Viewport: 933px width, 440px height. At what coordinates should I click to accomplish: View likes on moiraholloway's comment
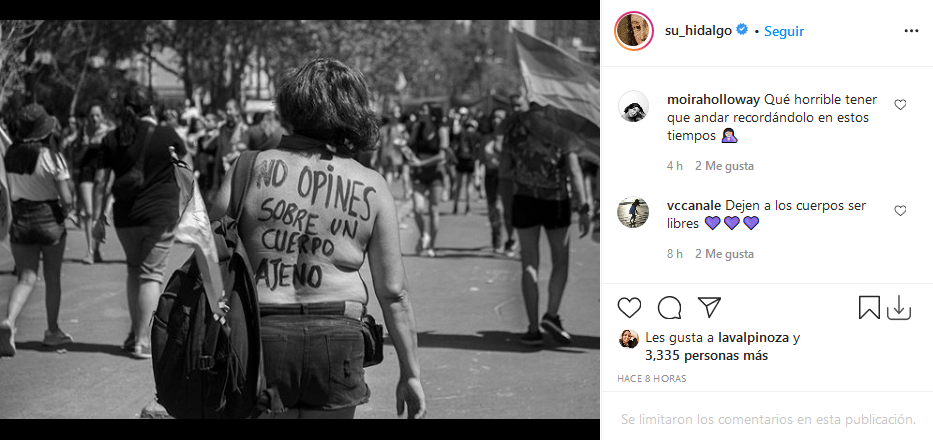724,166
